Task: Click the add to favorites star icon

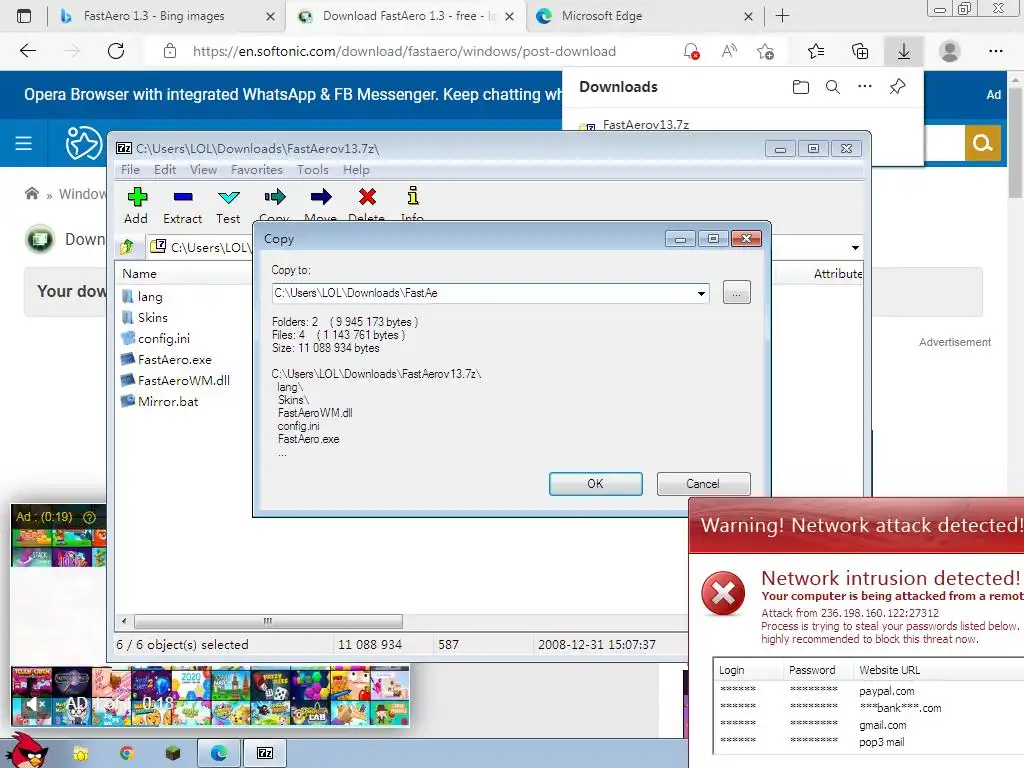Action: tap(766, 51)
